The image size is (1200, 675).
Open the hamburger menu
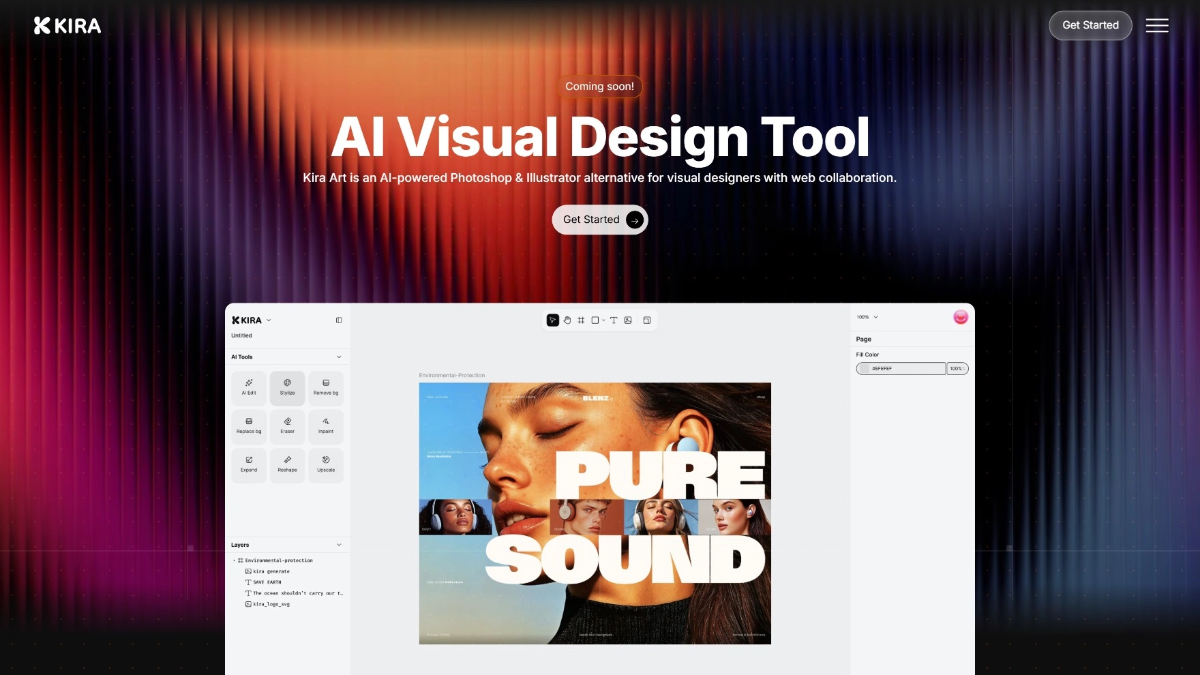pos(1157,26)
